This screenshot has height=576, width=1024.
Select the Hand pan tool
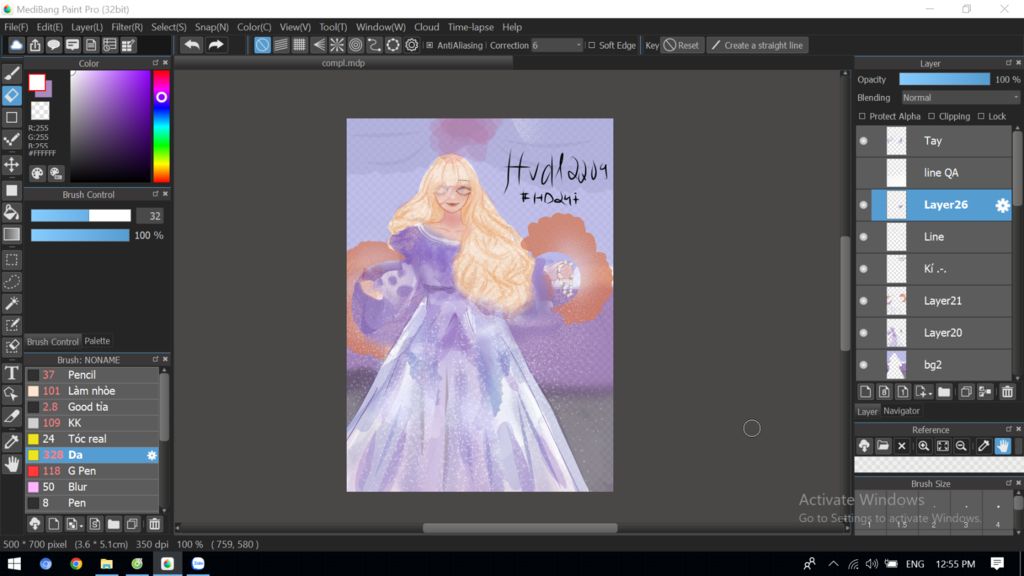tap(12, 464)
